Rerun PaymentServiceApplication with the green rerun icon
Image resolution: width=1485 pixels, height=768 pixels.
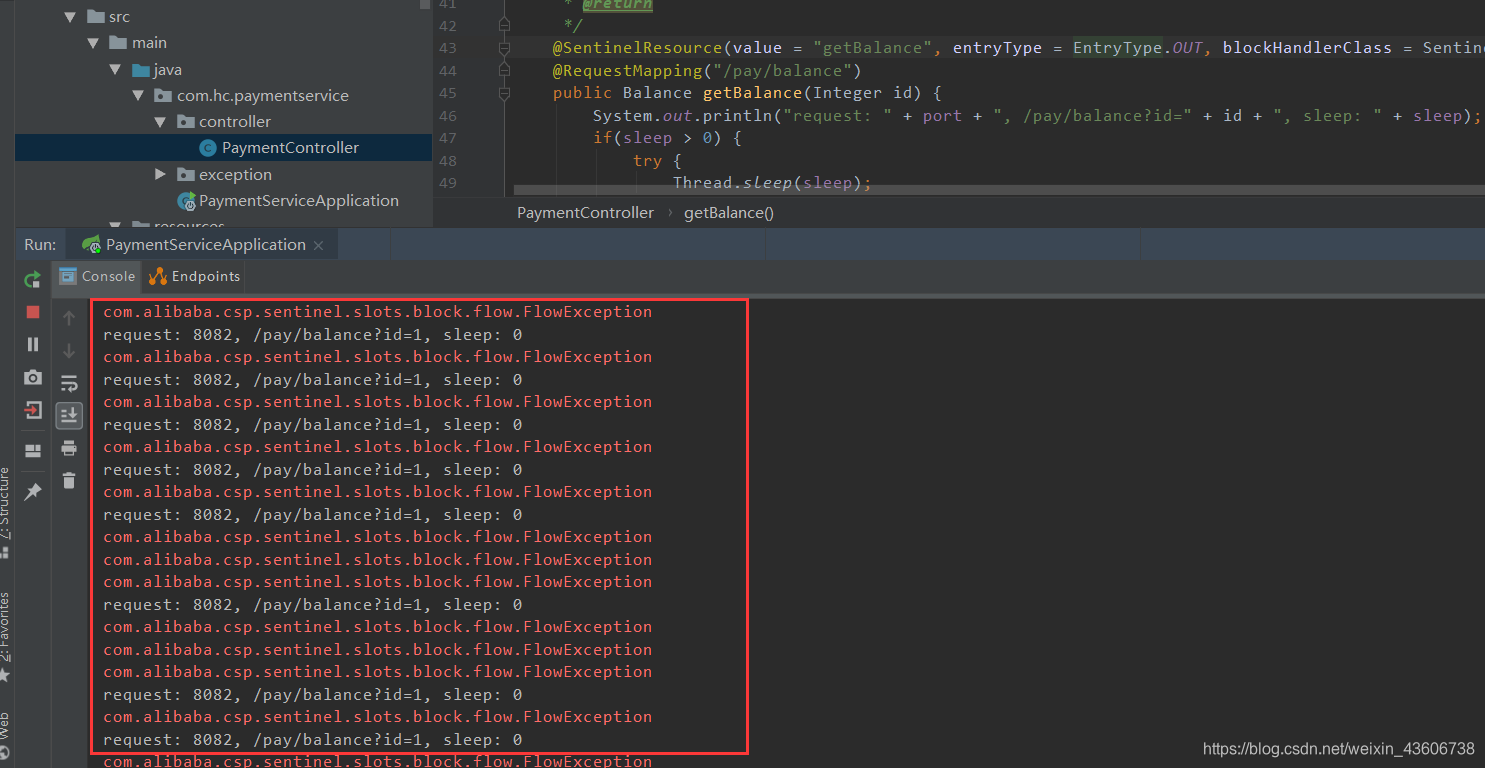point(33,279)
